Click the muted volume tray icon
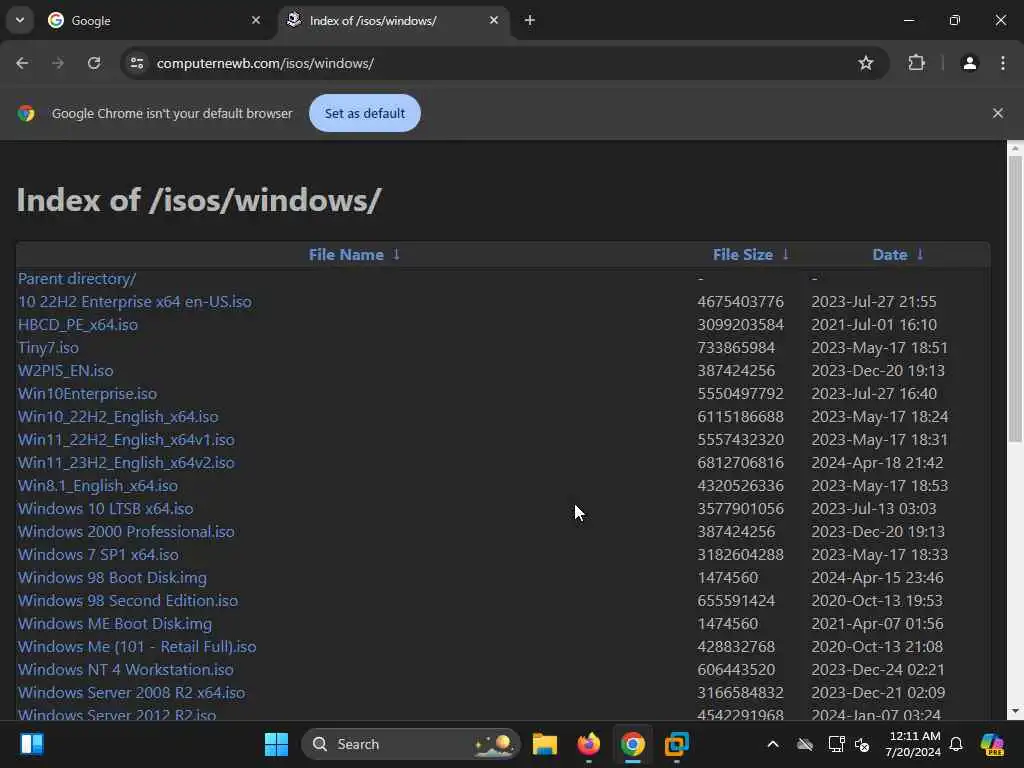 863,744
